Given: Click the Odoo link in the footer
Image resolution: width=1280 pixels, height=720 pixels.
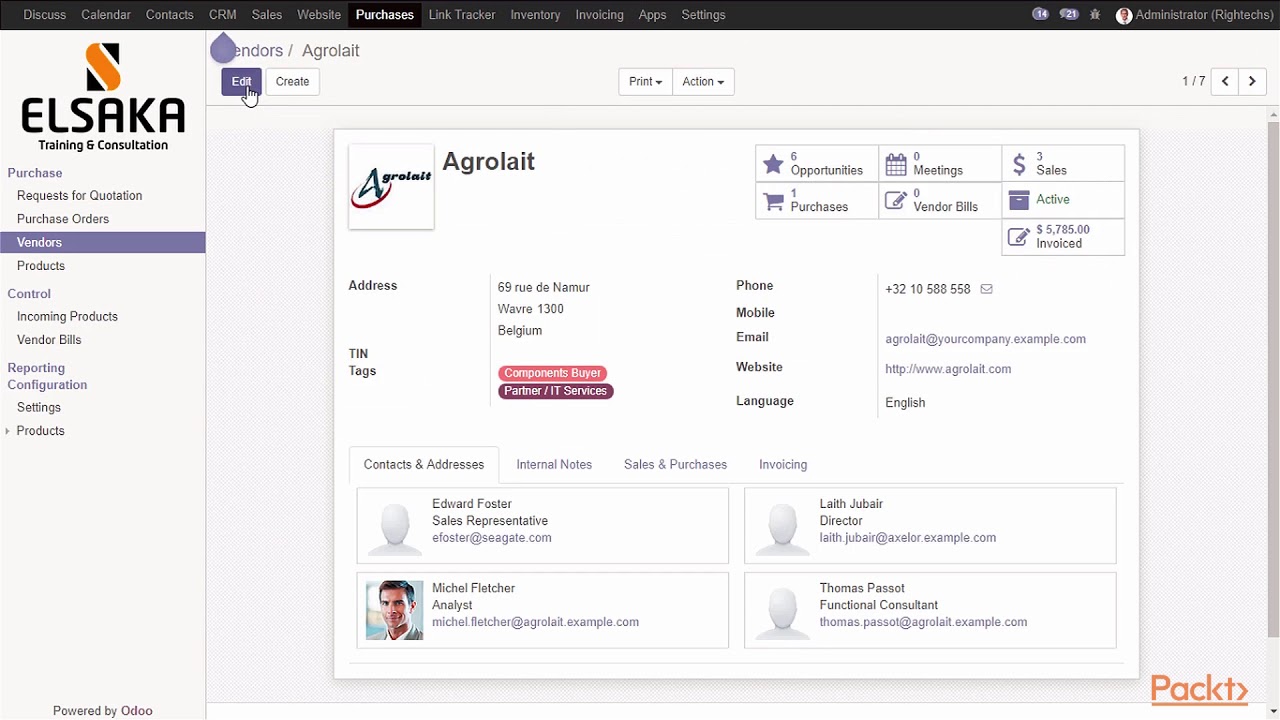Looking at the screenshot, I should [137, 711].
